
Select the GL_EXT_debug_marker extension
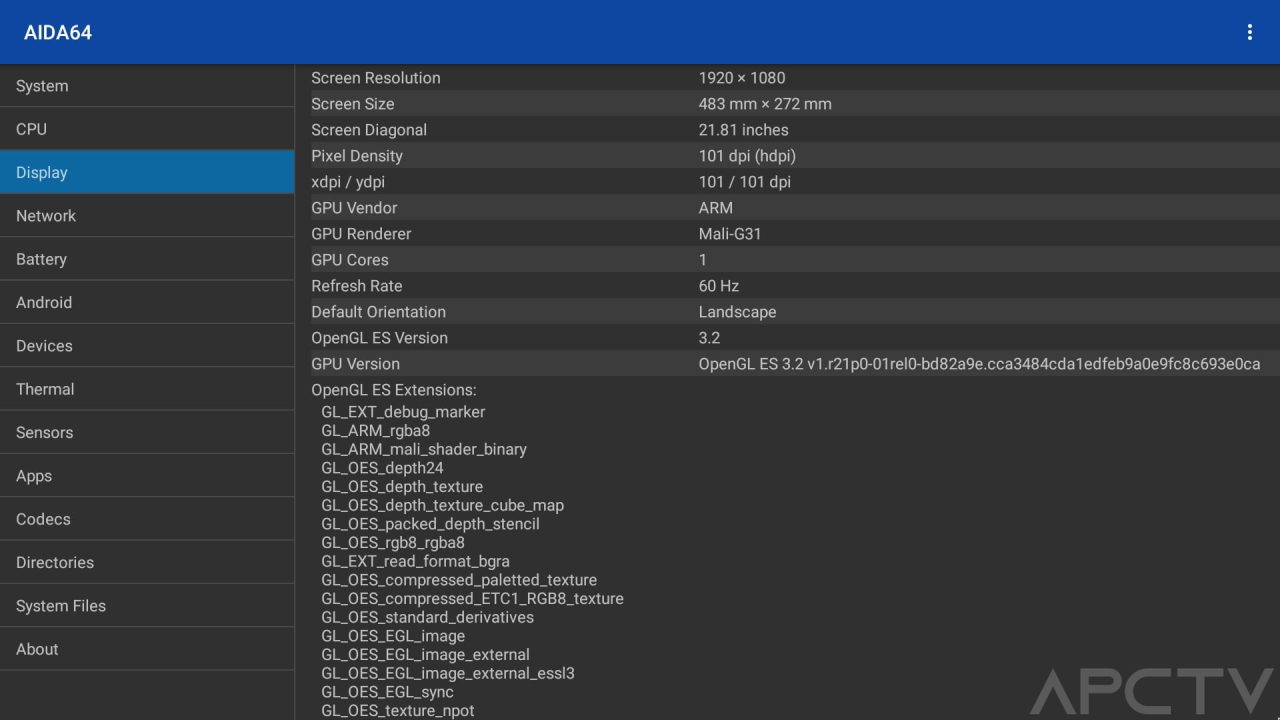(403, 412)
